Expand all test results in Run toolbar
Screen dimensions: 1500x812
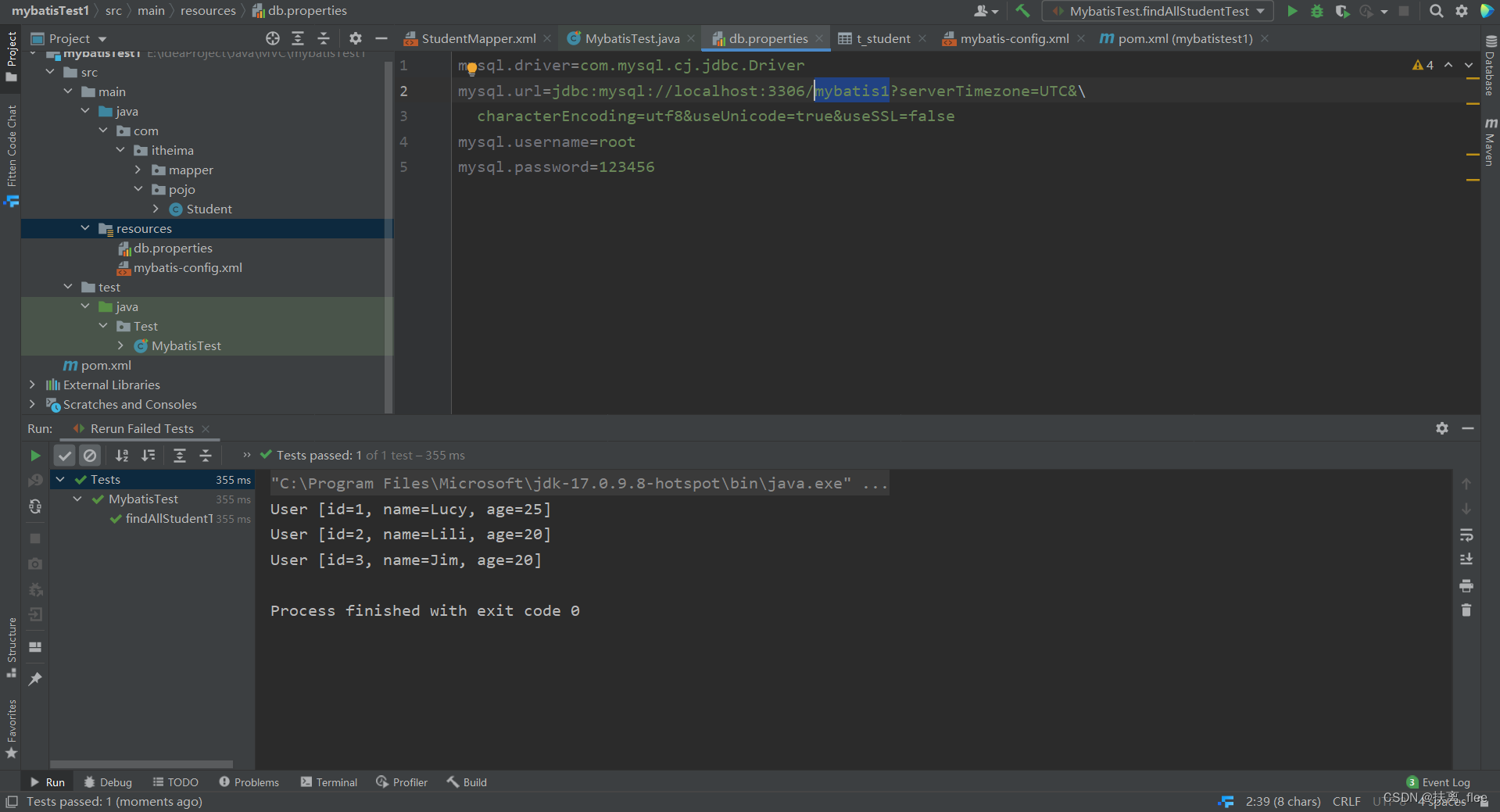(x=179, y=456)
